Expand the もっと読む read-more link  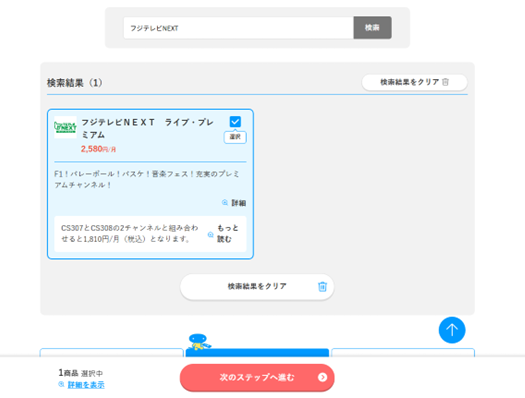(x=228, y=233)
